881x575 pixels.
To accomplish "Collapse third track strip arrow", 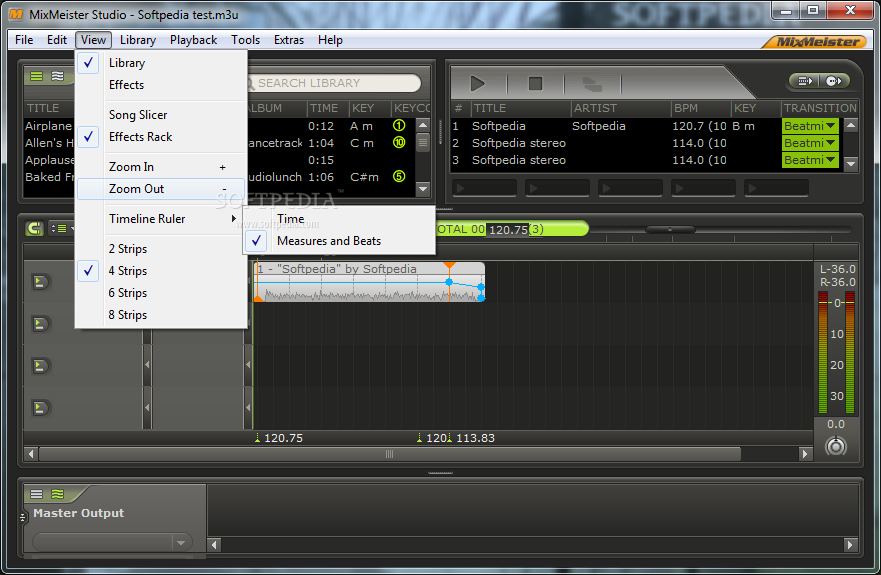I will pyautogui.click(x=147, y=365).
